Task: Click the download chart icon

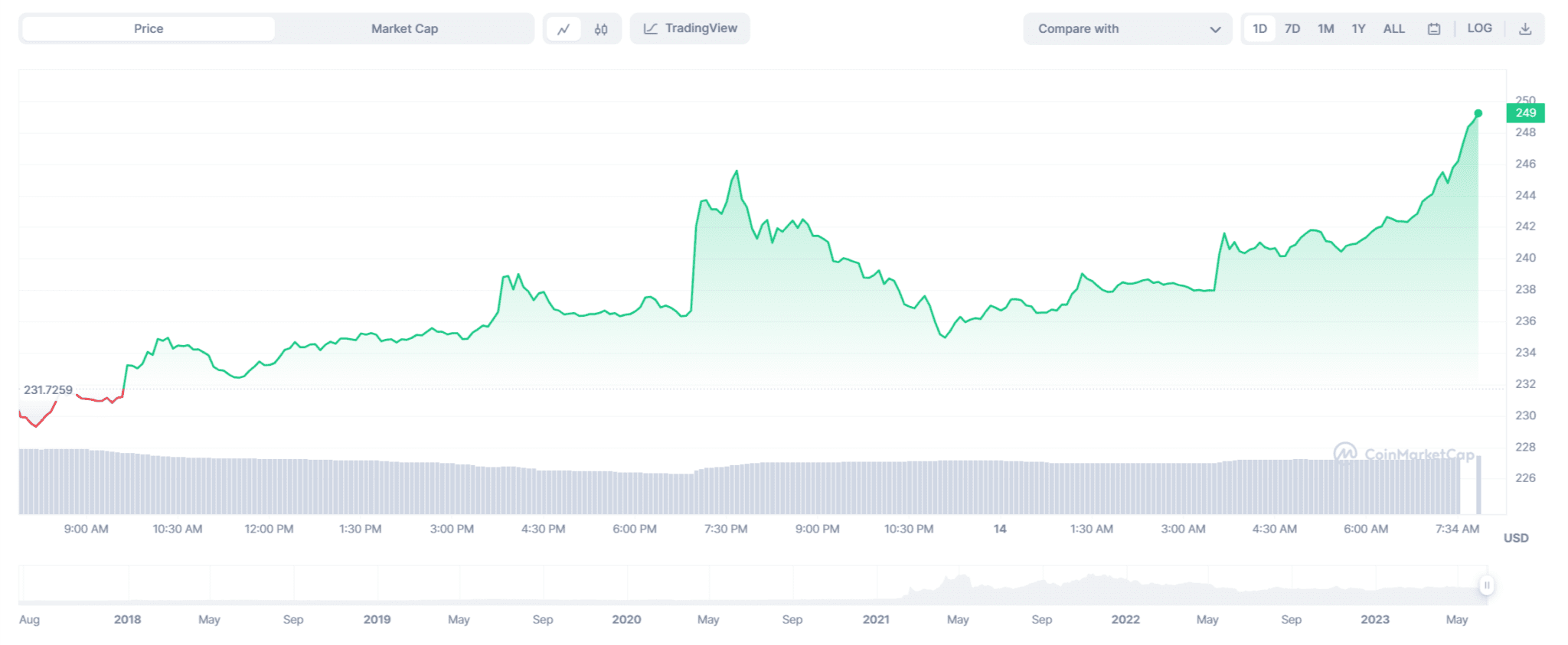Action: (x=1525, y=29)
